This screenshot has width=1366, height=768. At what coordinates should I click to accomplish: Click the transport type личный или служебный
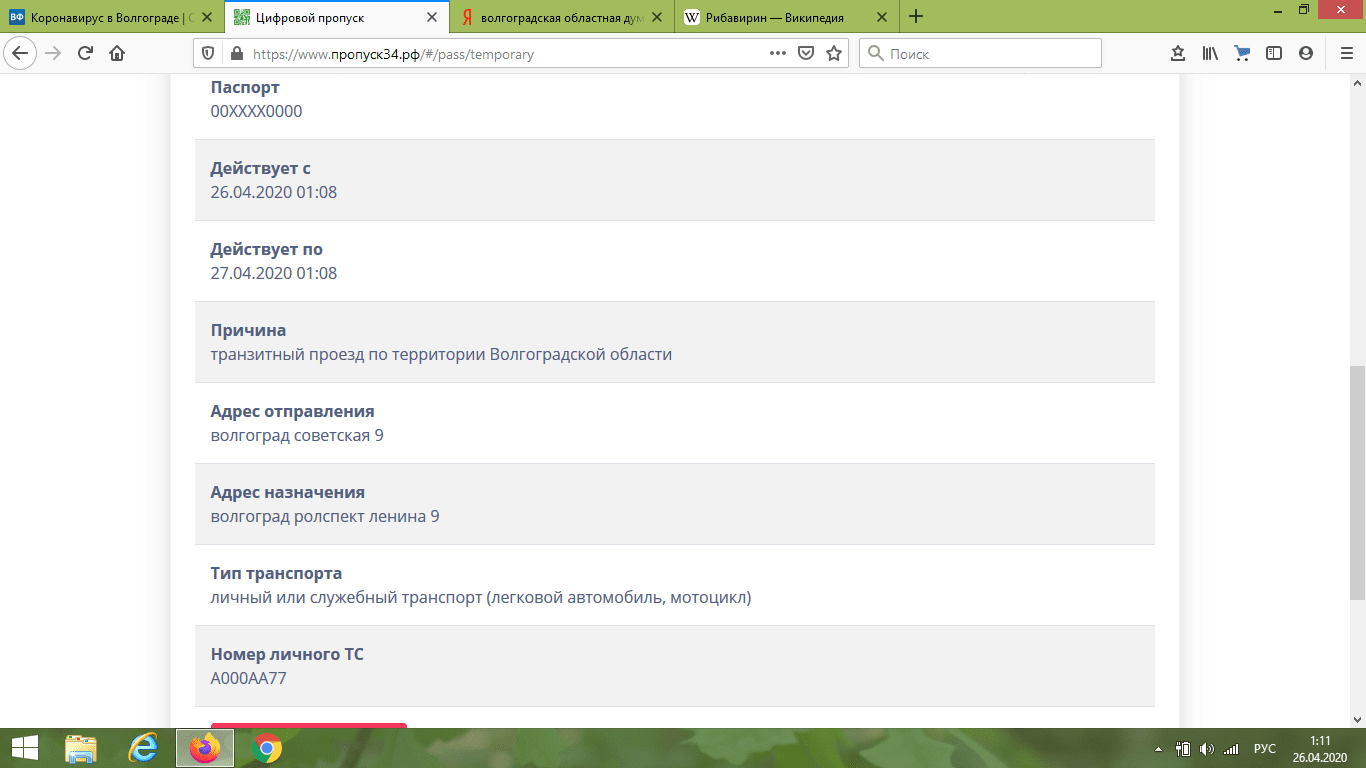(481, 598)
